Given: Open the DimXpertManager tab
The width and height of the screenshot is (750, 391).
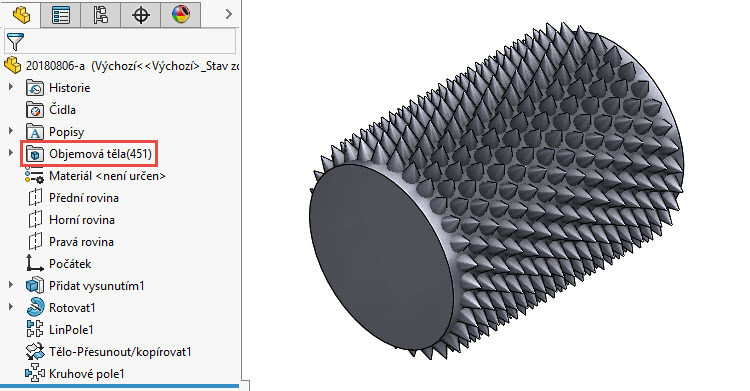Looking at the screenshot, I should click(141, 14).
